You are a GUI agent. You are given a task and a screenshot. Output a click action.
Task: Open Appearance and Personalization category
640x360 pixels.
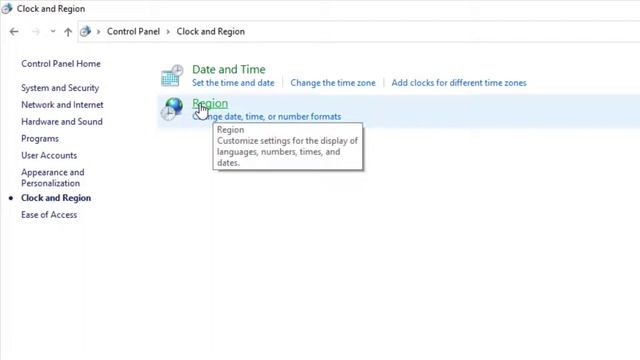(53, 178)
